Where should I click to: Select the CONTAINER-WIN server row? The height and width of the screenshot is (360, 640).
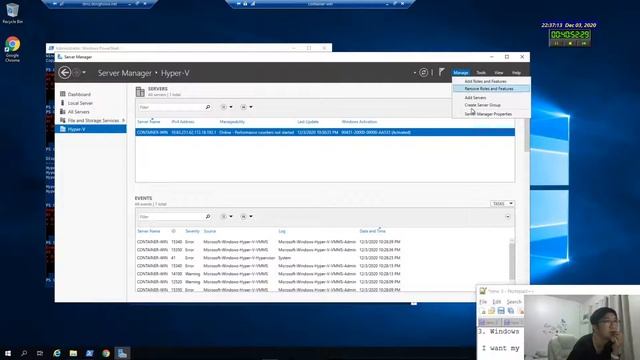(325, 132)
